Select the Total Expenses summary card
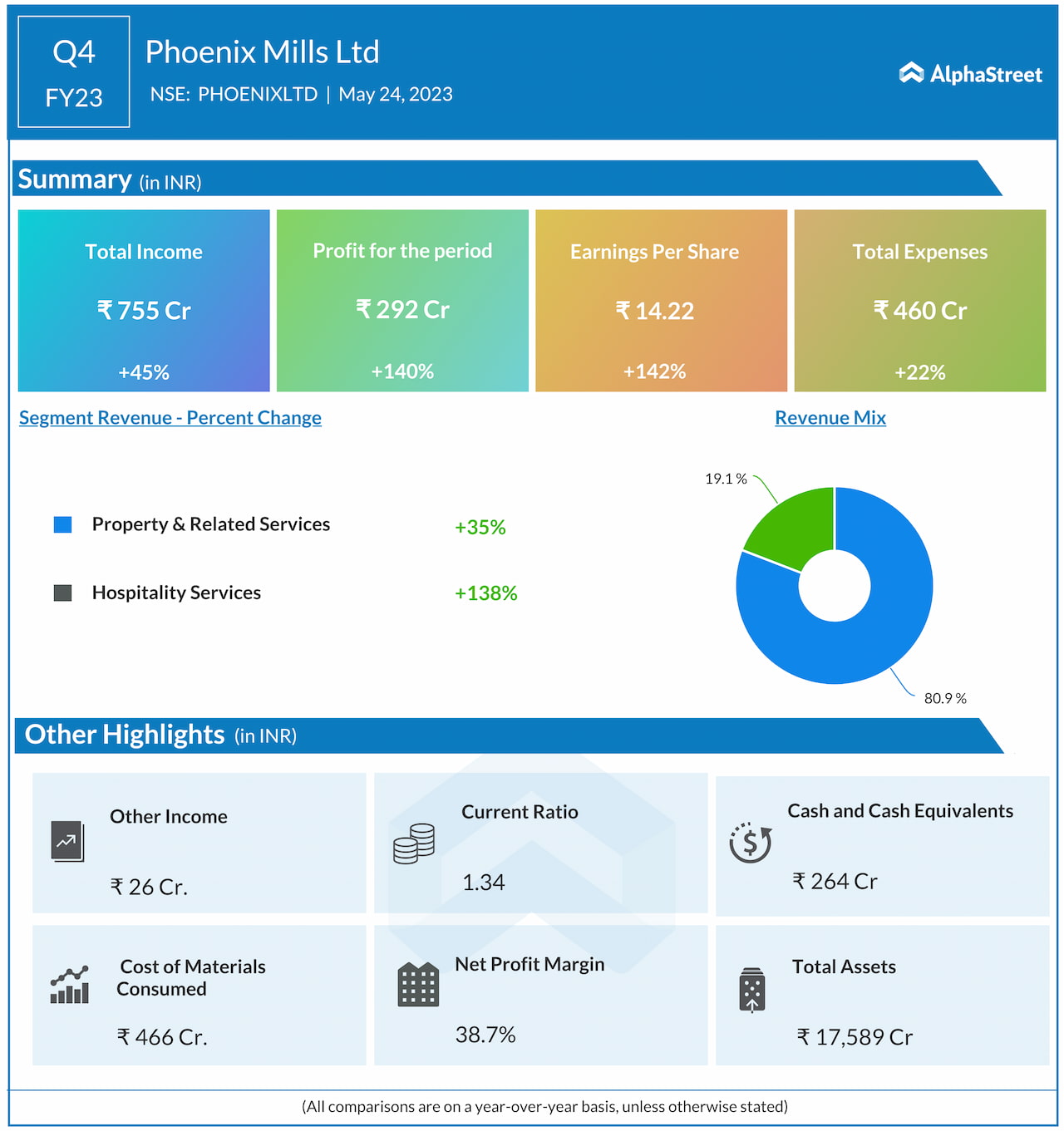The image size is (1064, 1131). 919,301
